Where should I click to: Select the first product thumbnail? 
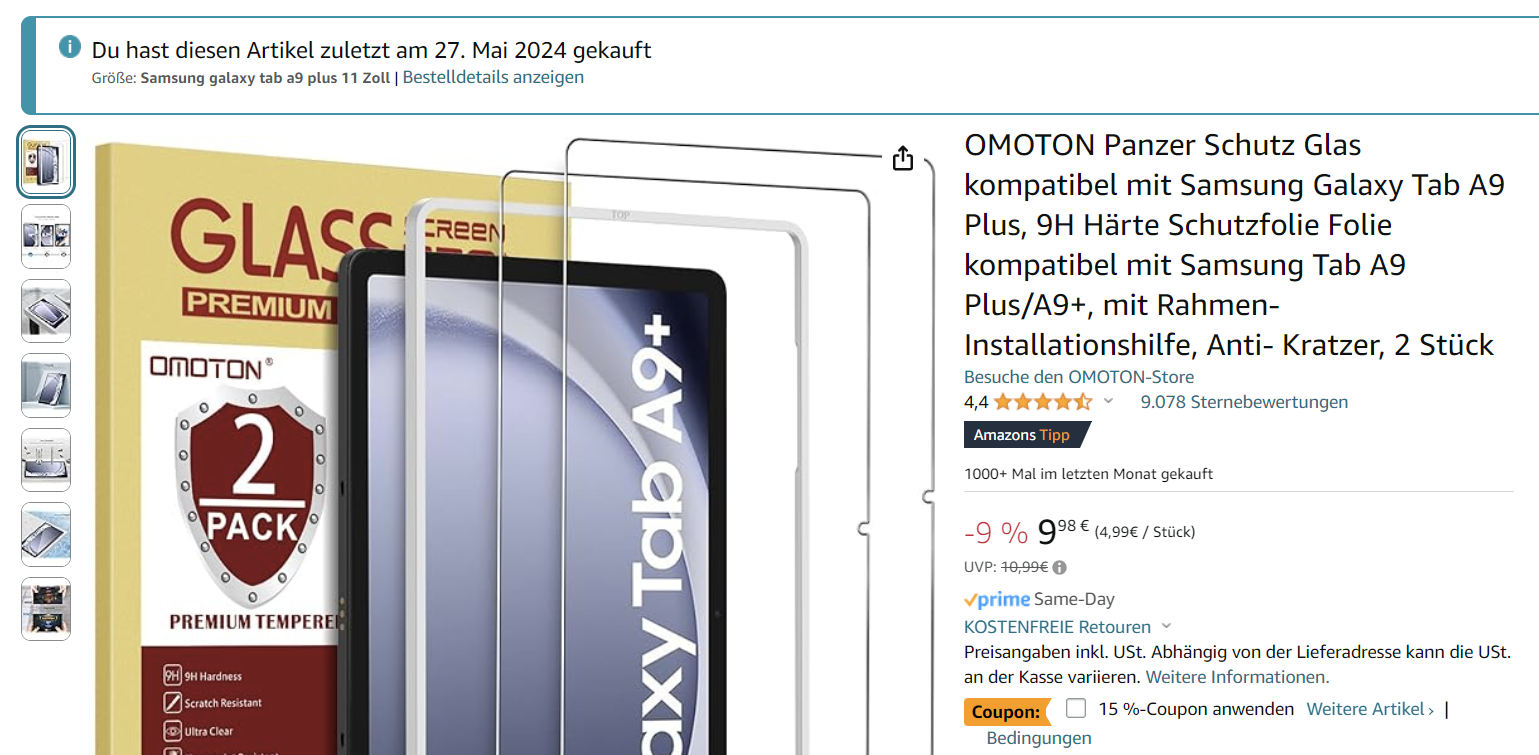(46, 162)
